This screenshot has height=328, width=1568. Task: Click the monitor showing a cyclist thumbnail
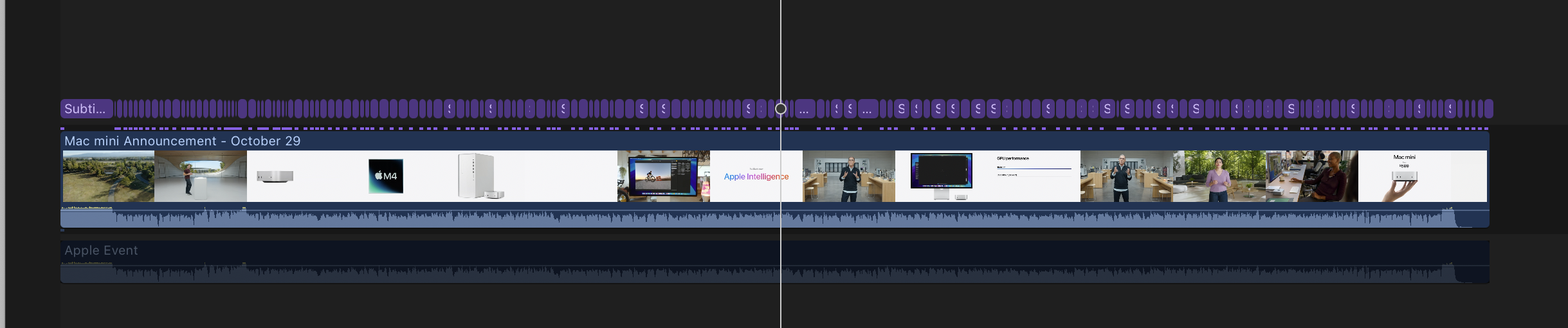pos(664,176)
